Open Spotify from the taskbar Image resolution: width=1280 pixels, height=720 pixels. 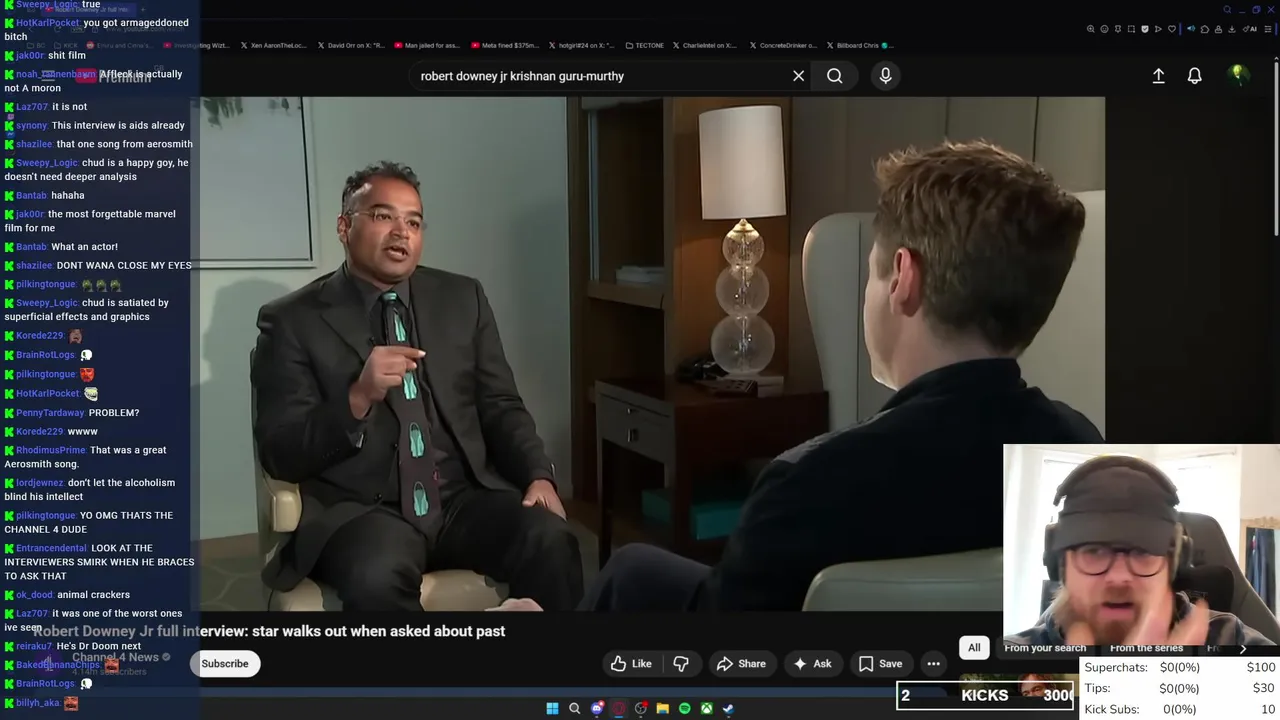tap(684, 709)
